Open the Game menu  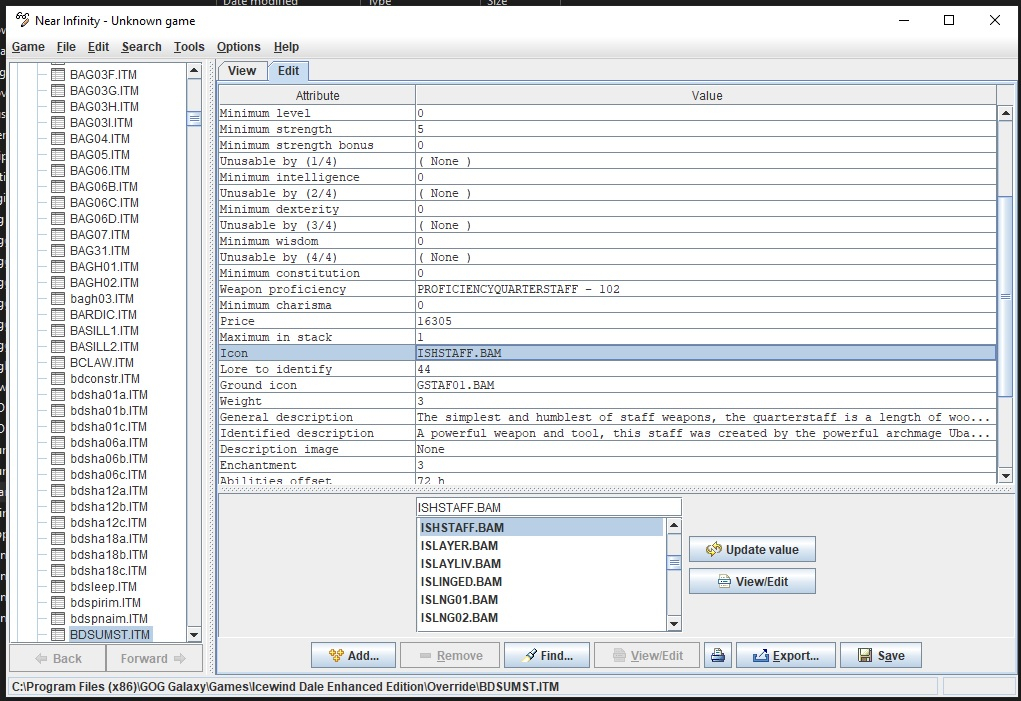click(28, 47)
